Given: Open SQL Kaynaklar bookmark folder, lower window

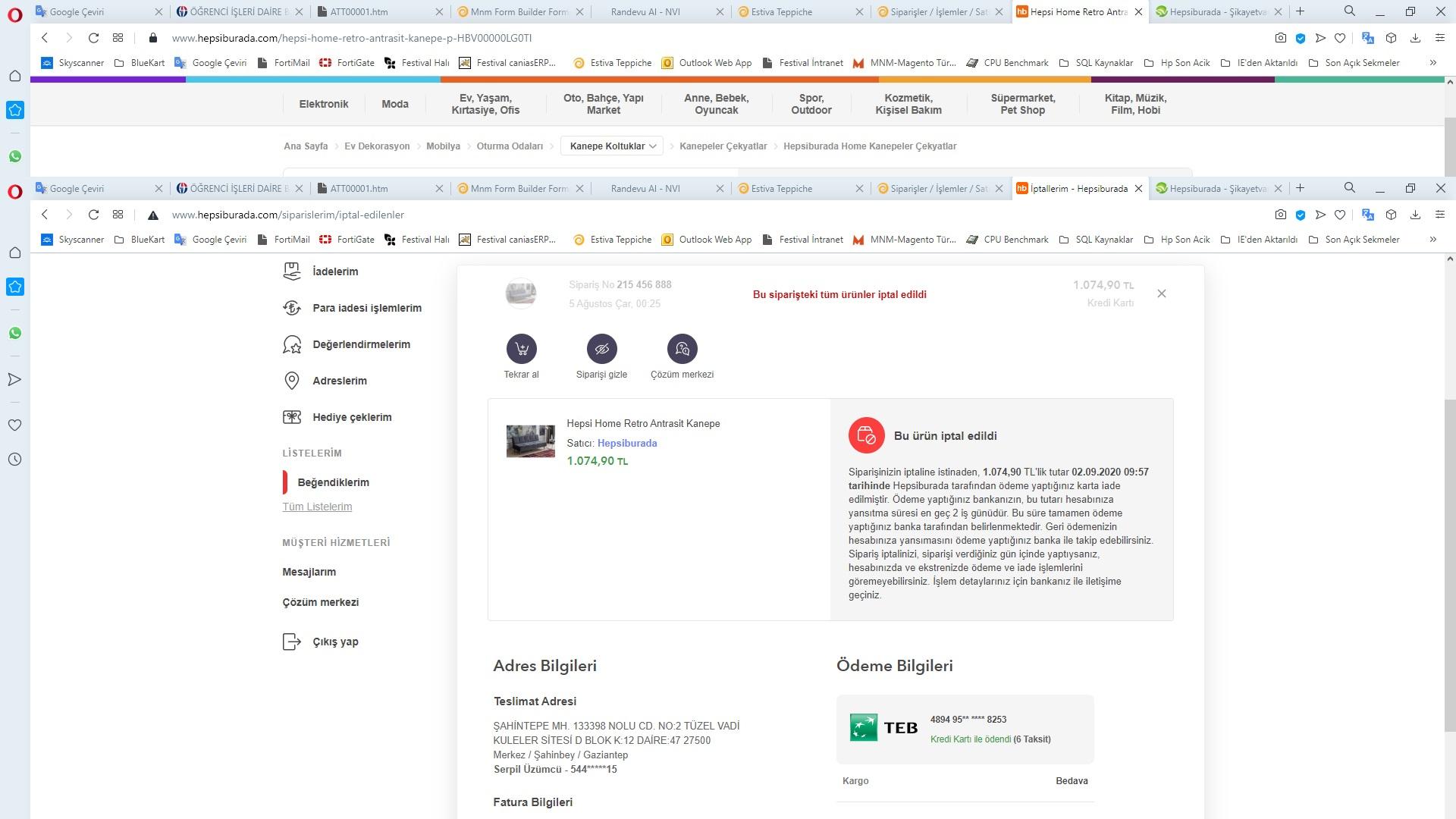Looking at the screenshot, I should pyautogui.click(x=1095, y=240).
